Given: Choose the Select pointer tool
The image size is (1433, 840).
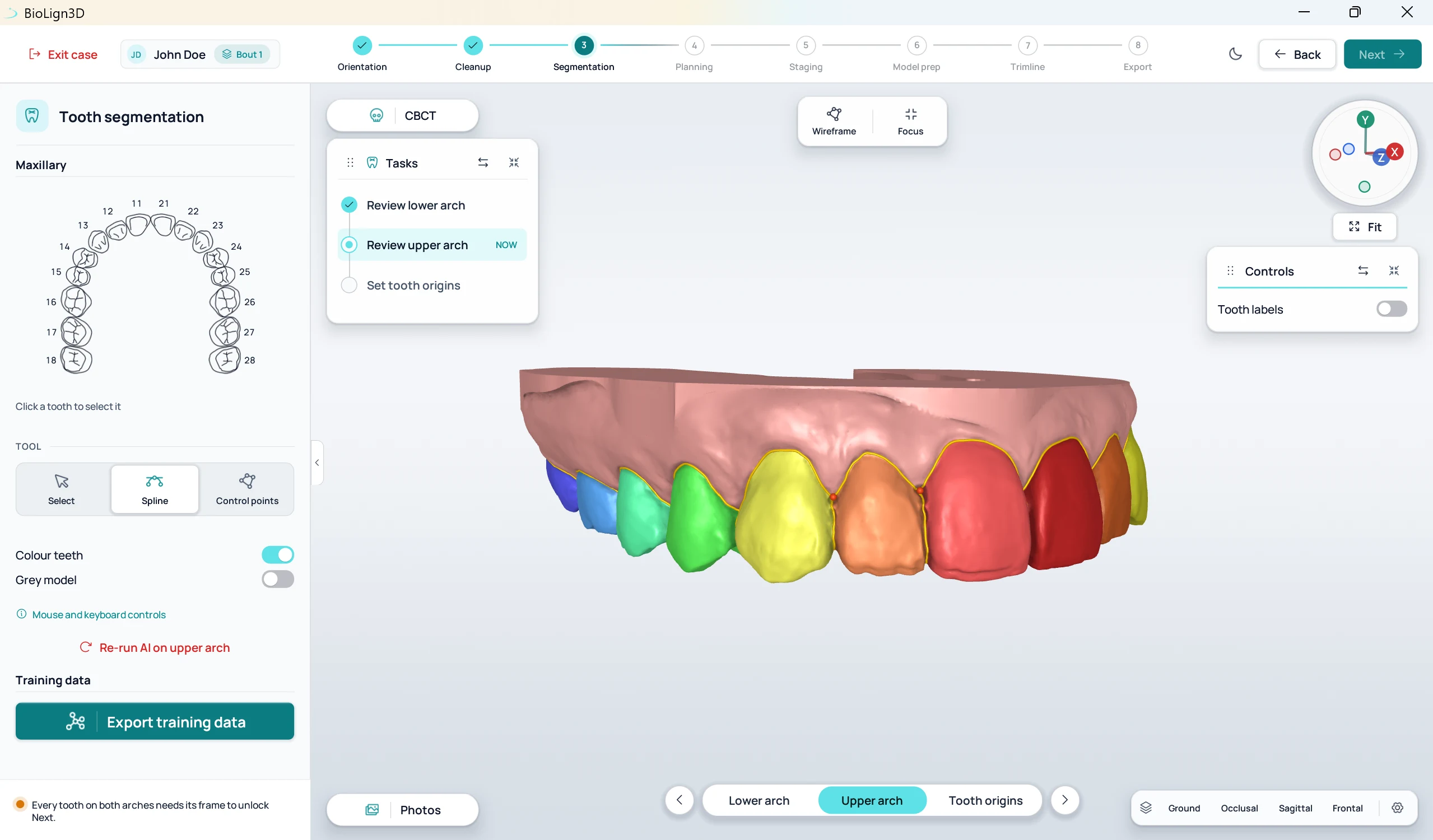Looking at the screenshot, I should click(x=62, y=489).
